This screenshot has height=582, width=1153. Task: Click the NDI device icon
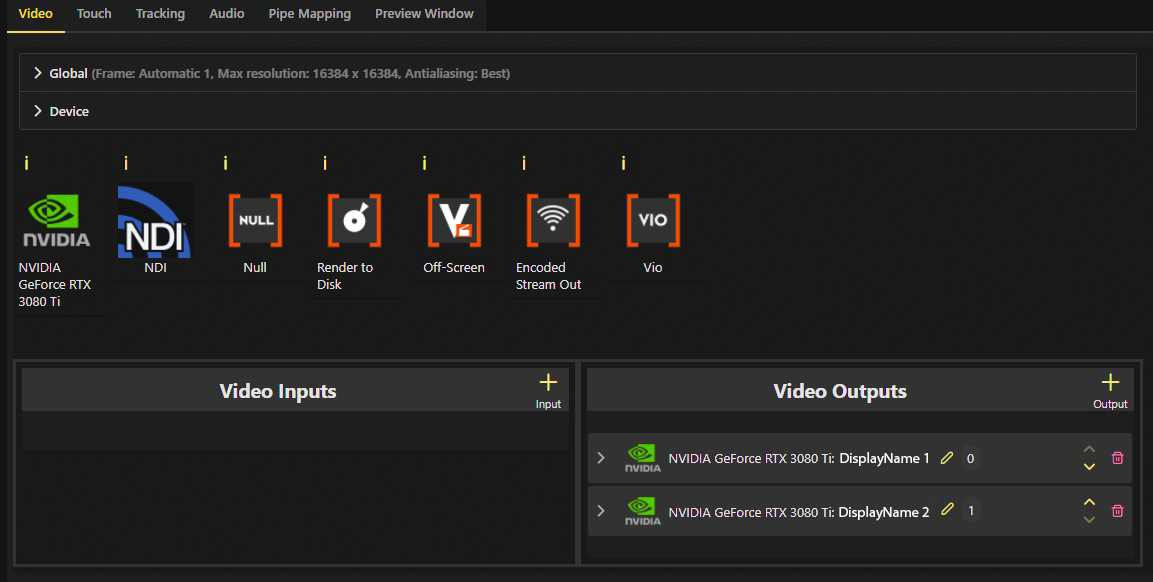pos(155,221)
